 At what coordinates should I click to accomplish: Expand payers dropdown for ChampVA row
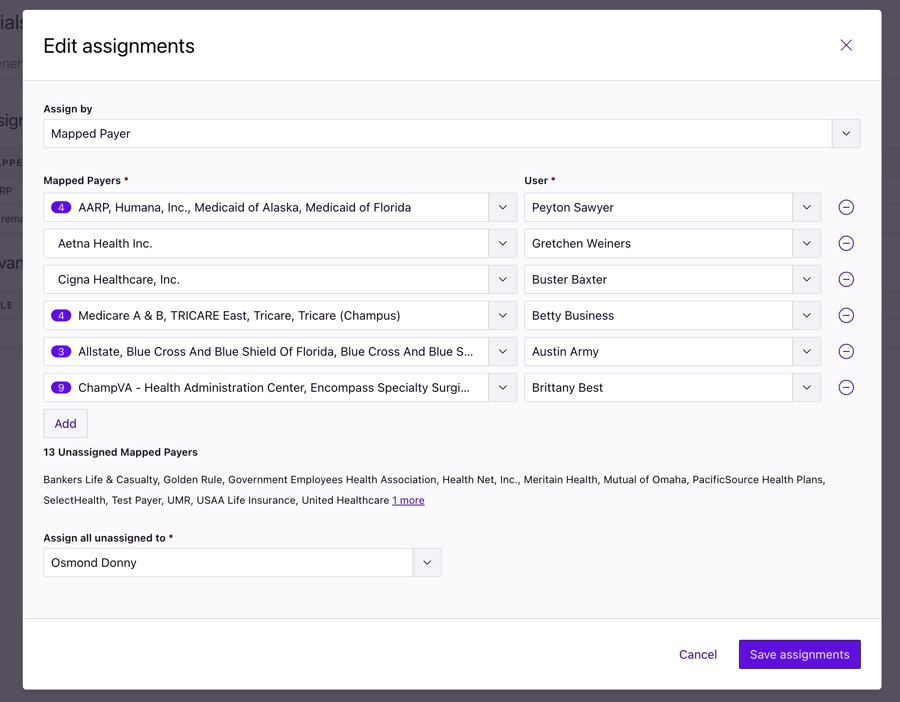[502, 387]
